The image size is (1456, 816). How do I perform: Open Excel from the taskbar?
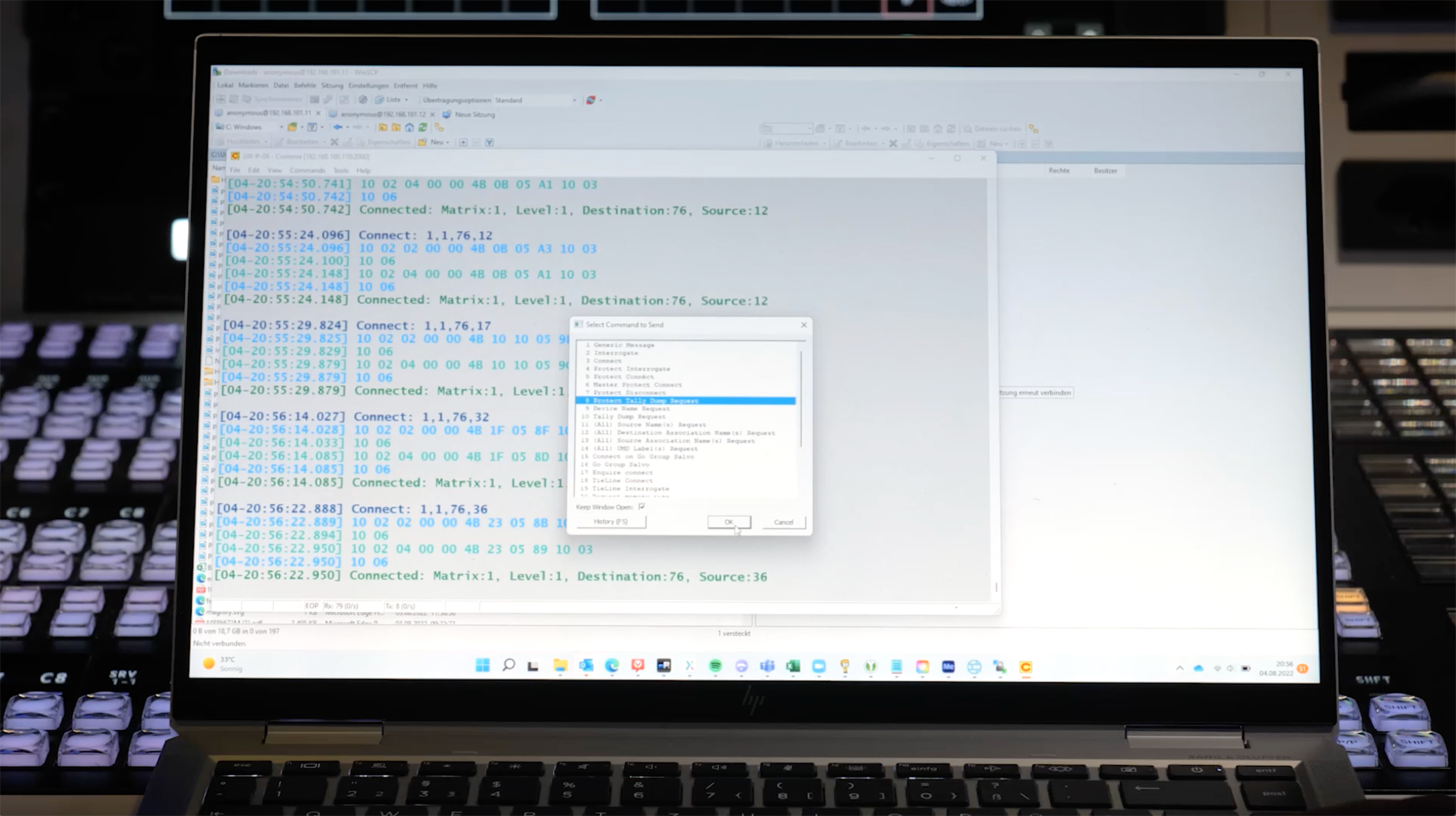click(x=793, y=666)
